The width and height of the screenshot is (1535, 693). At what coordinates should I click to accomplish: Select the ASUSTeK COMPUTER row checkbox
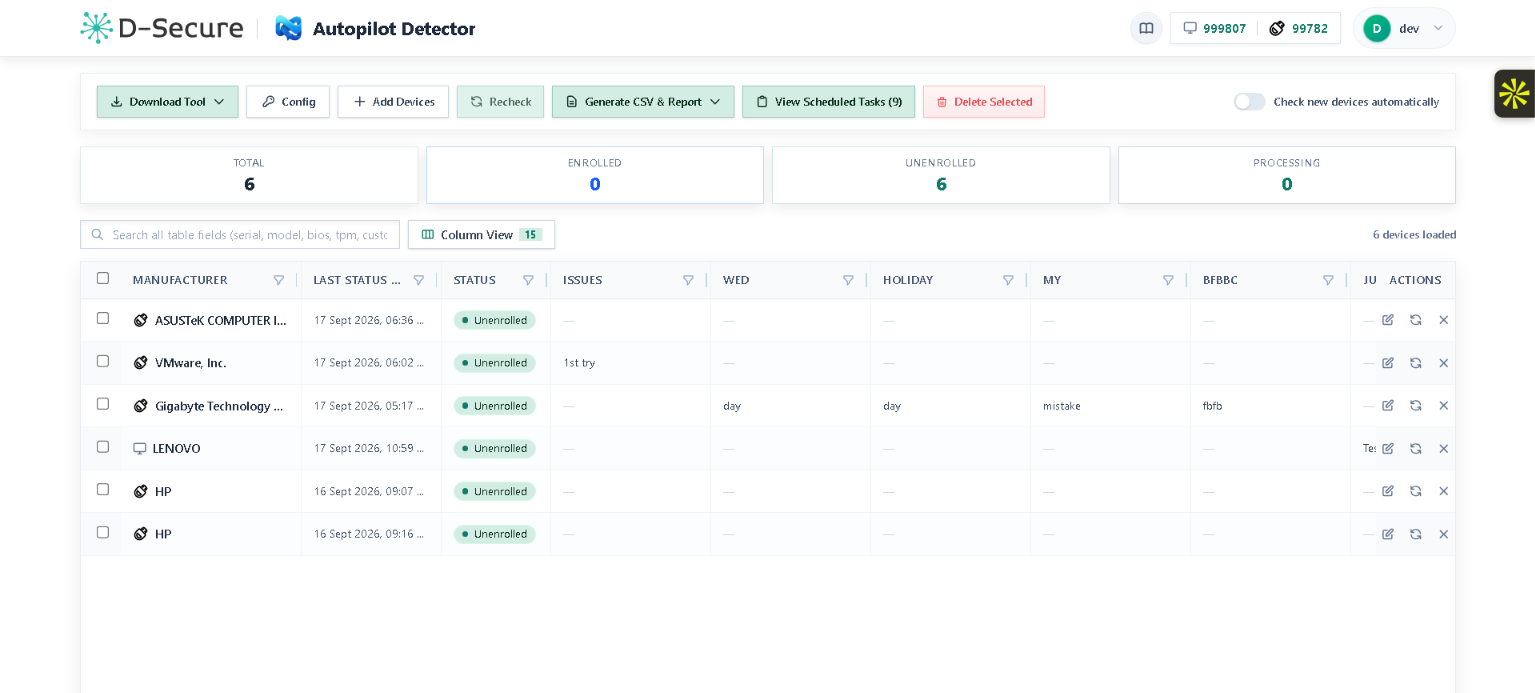click(x=103, y=318)
